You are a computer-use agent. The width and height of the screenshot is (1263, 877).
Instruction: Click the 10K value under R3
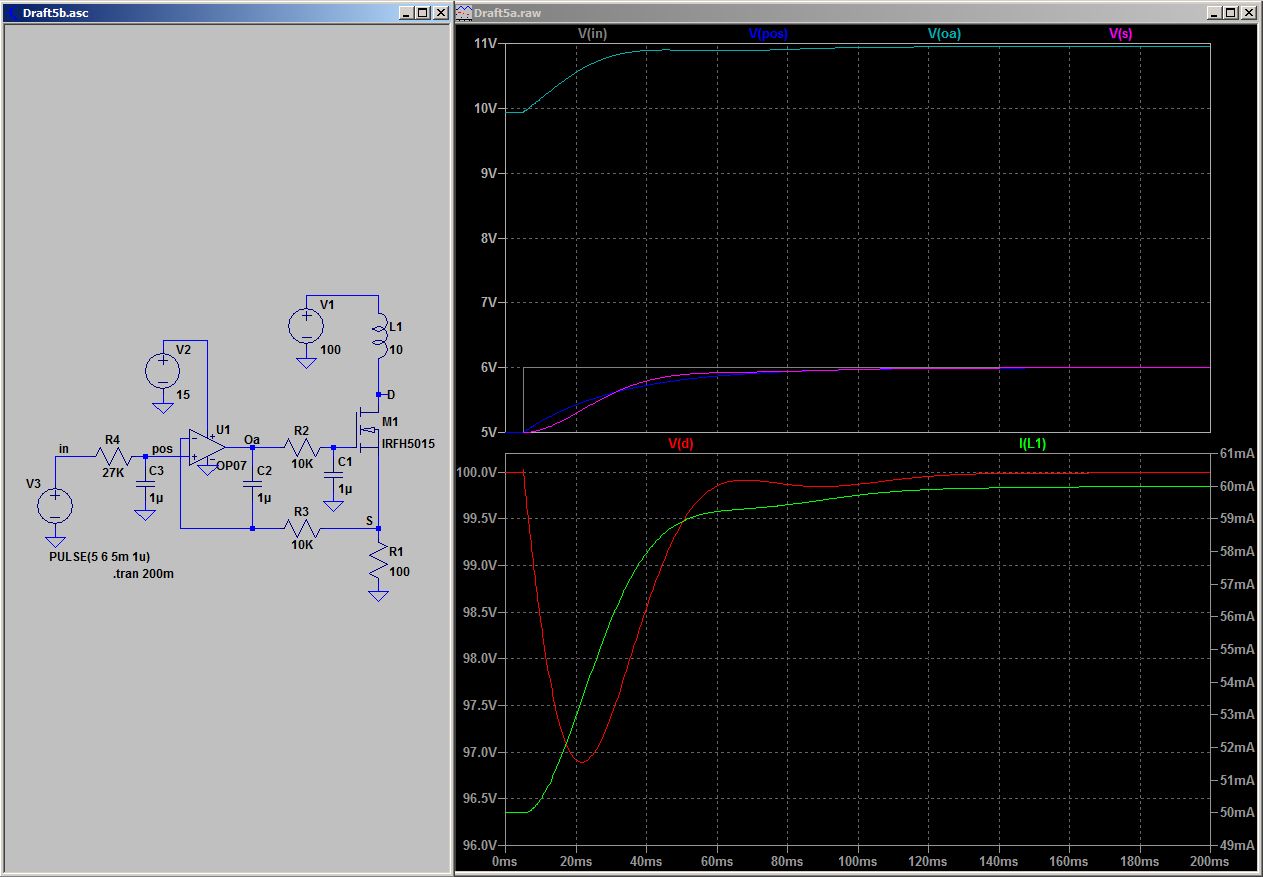pos(303,544)
